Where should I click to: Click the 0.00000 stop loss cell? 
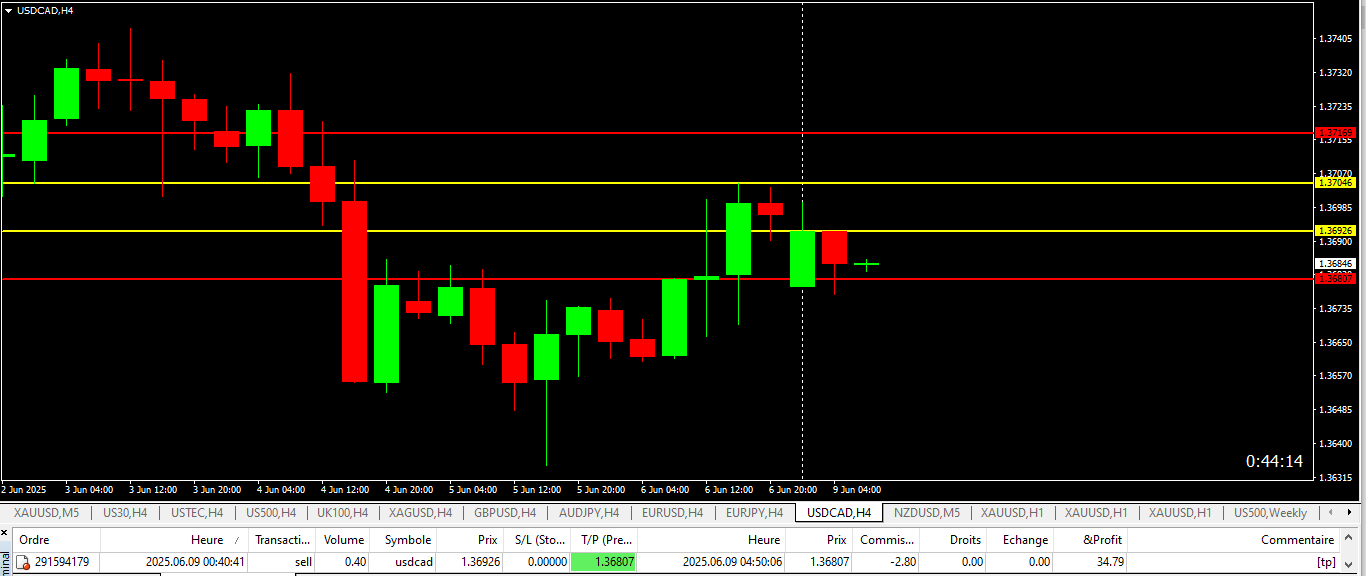click(x=547, y=562)
